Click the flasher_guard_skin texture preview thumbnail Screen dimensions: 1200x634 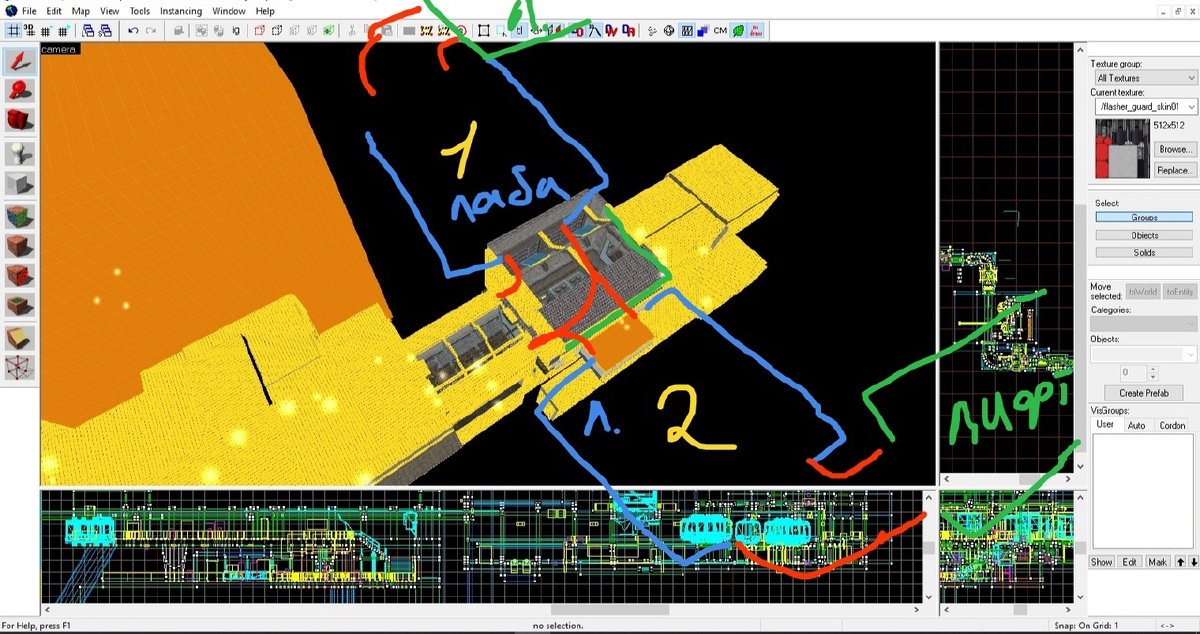[1122, 148]
